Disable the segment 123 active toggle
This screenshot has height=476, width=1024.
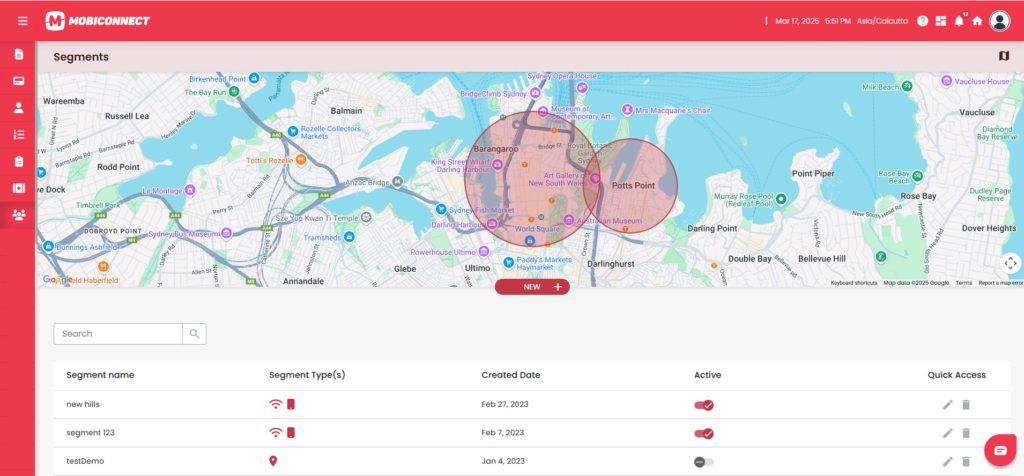pyautogui.click(x=704, y=433)
